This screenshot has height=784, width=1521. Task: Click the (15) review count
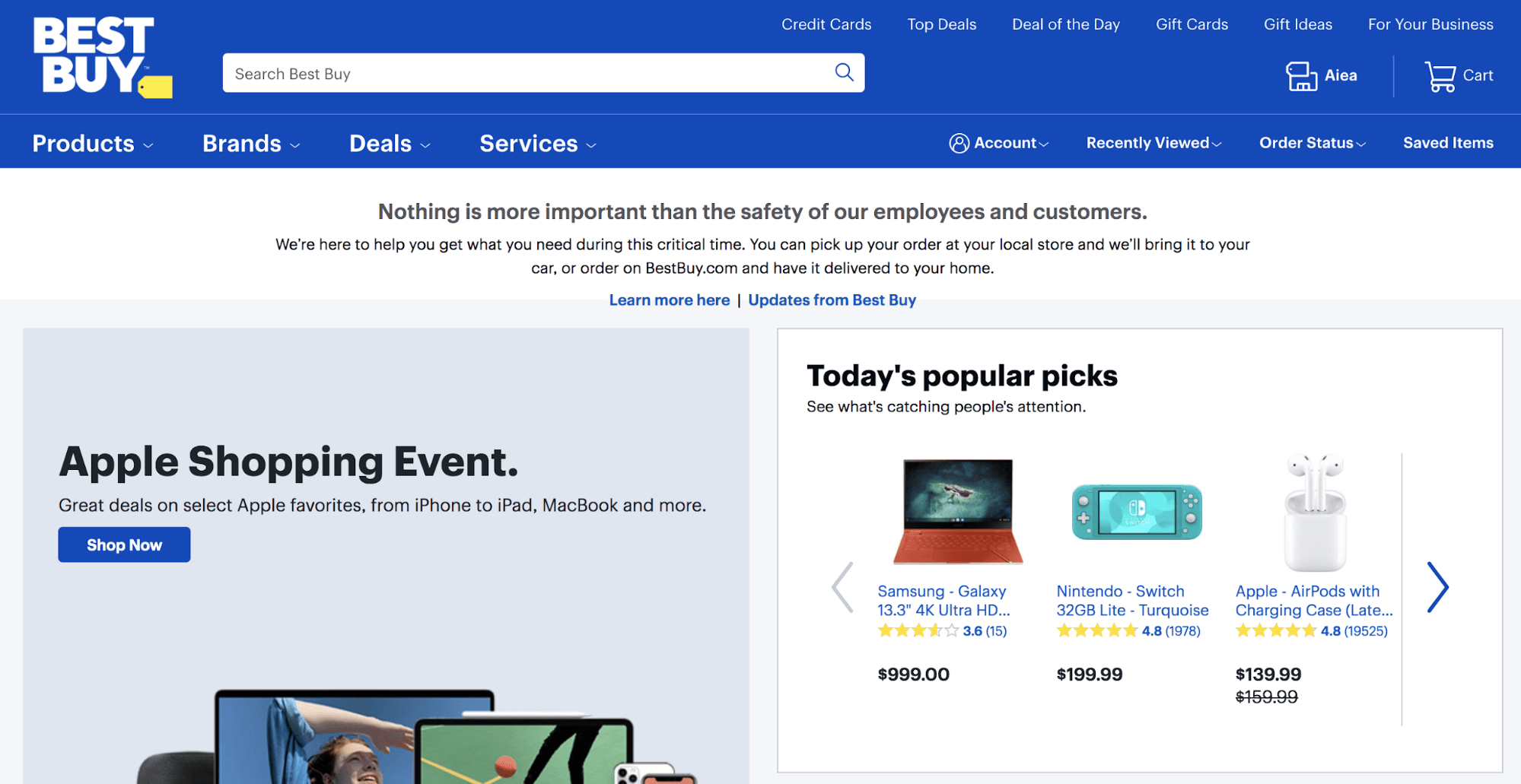[996, 631]
